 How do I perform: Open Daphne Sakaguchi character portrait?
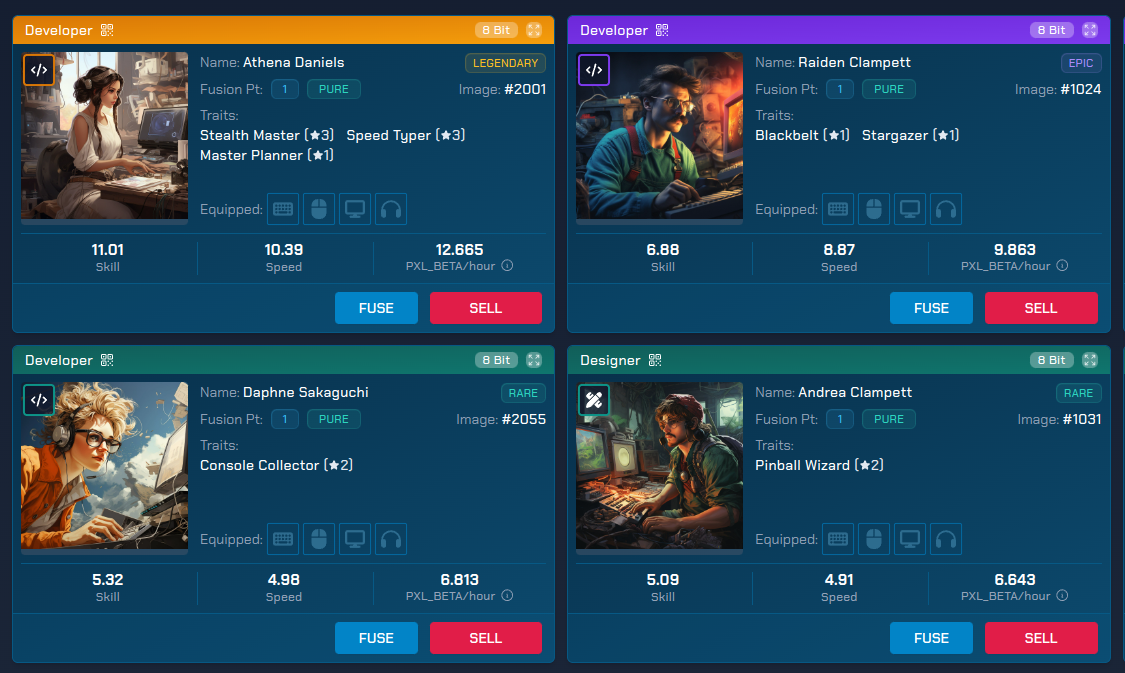pos(105,467)
